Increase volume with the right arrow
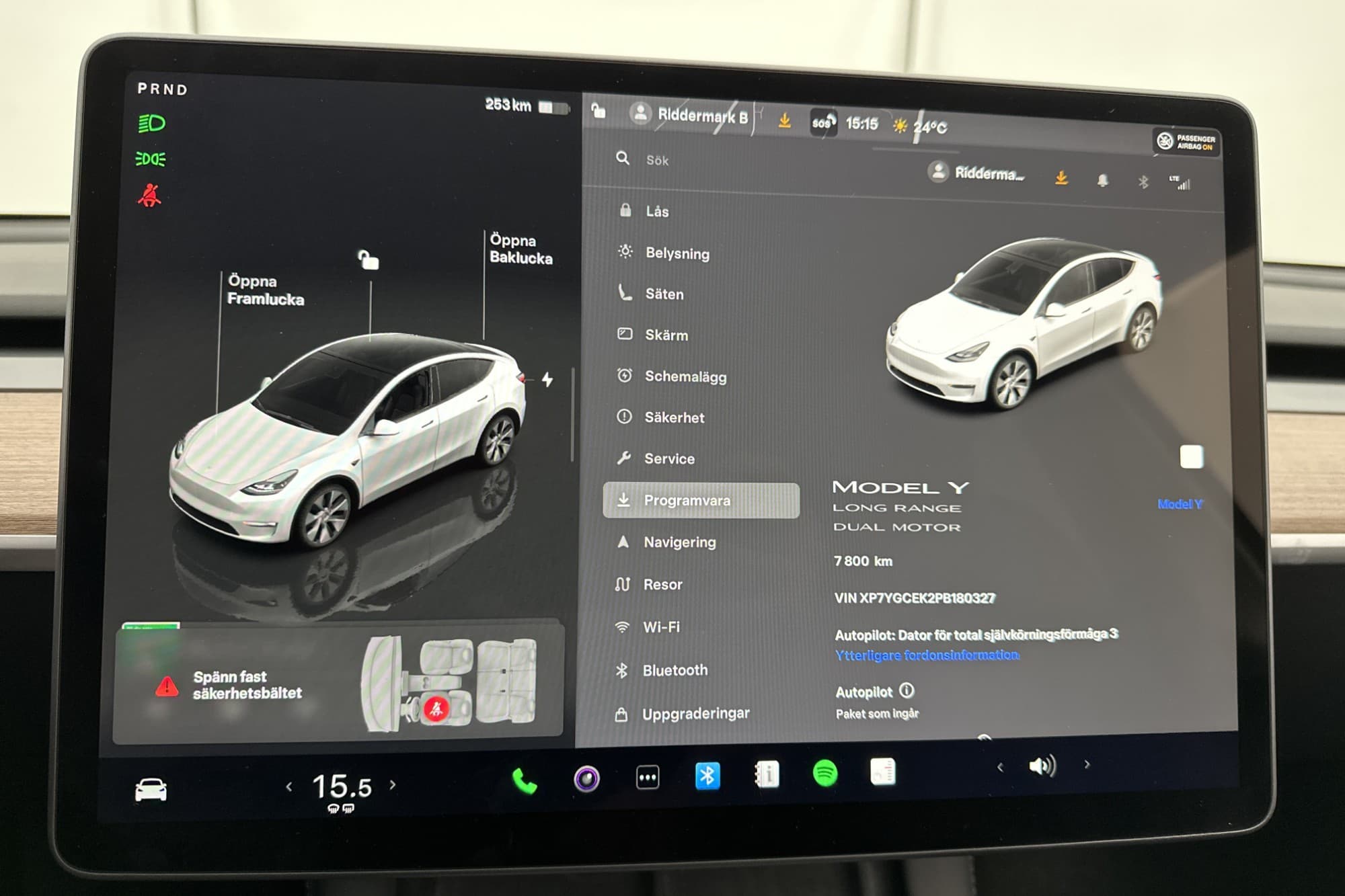Image resolution: width=1345 pixels, height=896 pixels. [1087, 764]
